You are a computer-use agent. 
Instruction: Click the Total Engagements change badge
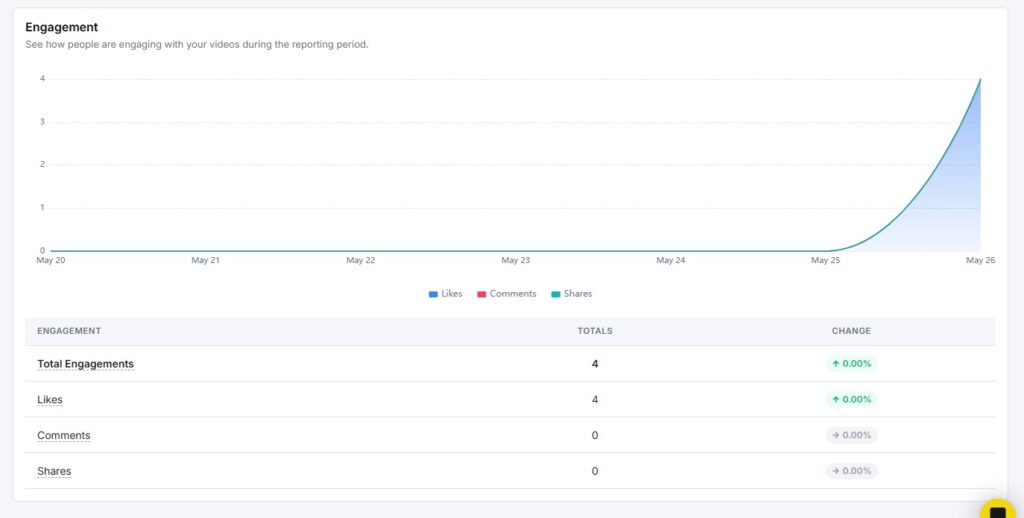(x=851, y=364)
